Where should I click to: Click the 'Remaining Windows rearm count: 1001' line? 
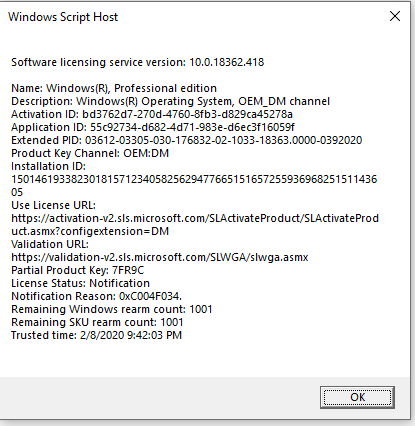112,309
